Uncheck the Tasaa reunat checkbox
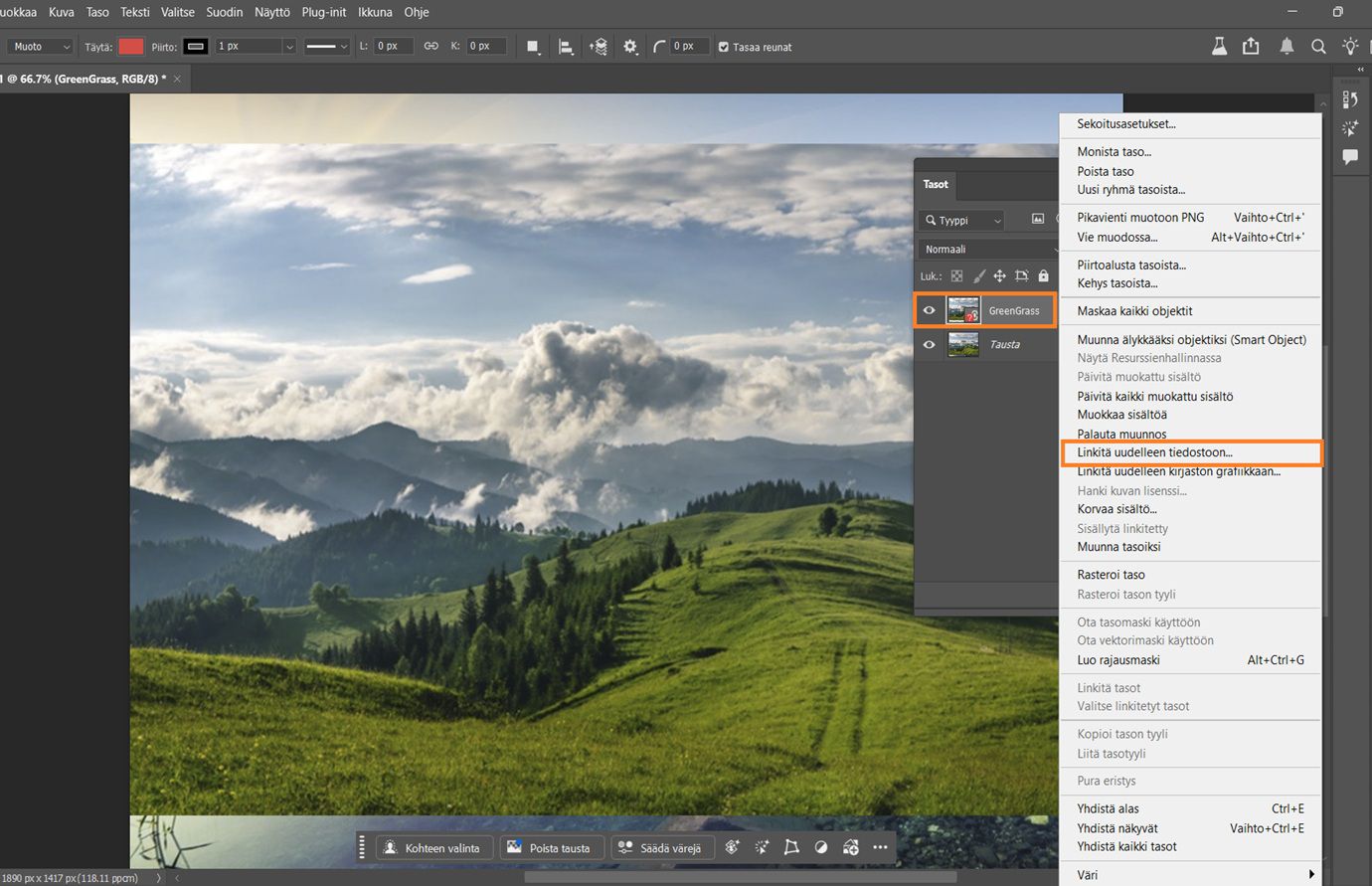The image size is (1372, 886). tap(724, 47)
